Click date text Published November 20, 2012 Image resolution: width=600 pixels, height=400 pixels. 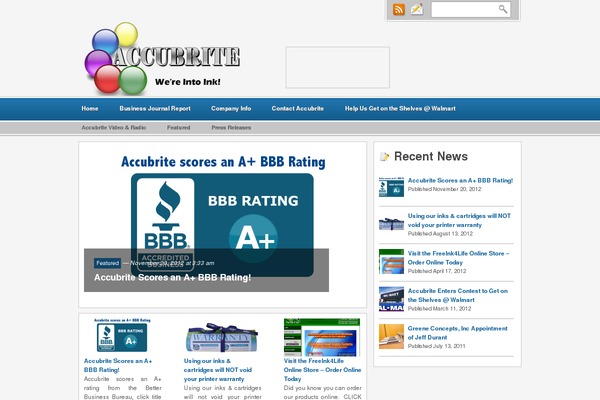coord(444,189)
